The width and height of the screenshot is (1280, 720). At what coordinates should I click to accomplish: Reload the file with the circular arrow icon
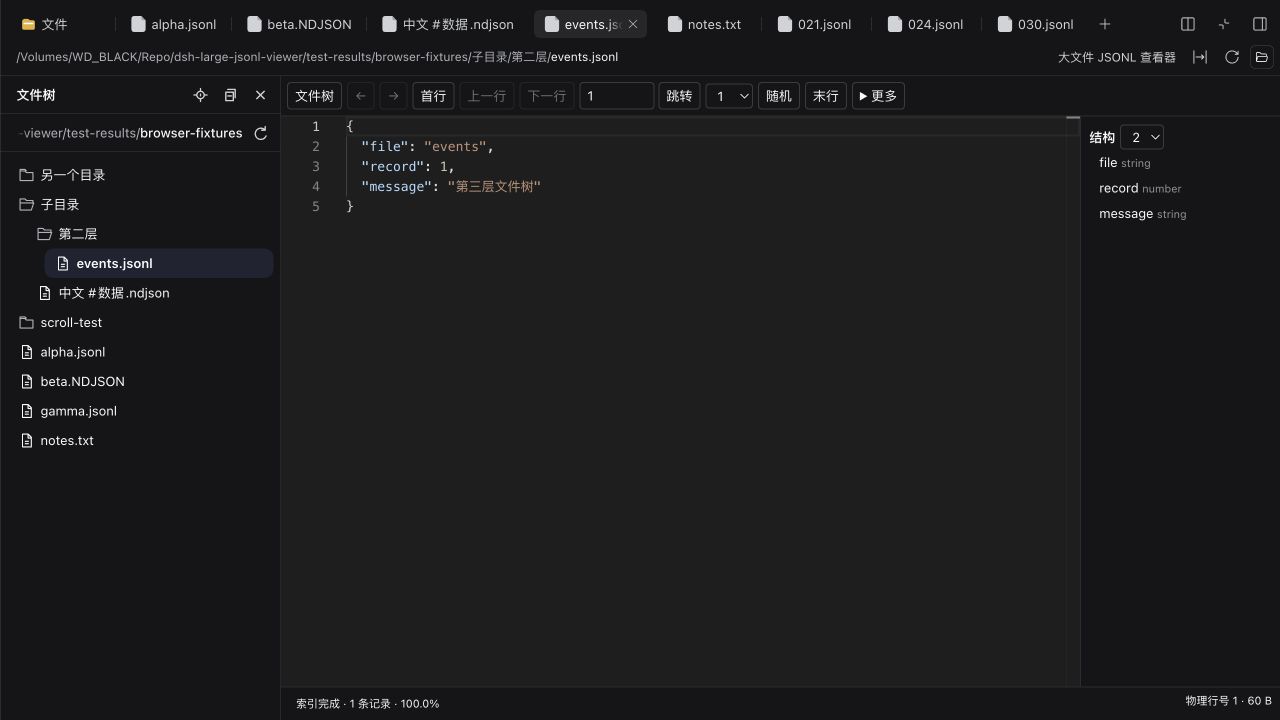coord(1232,57)
